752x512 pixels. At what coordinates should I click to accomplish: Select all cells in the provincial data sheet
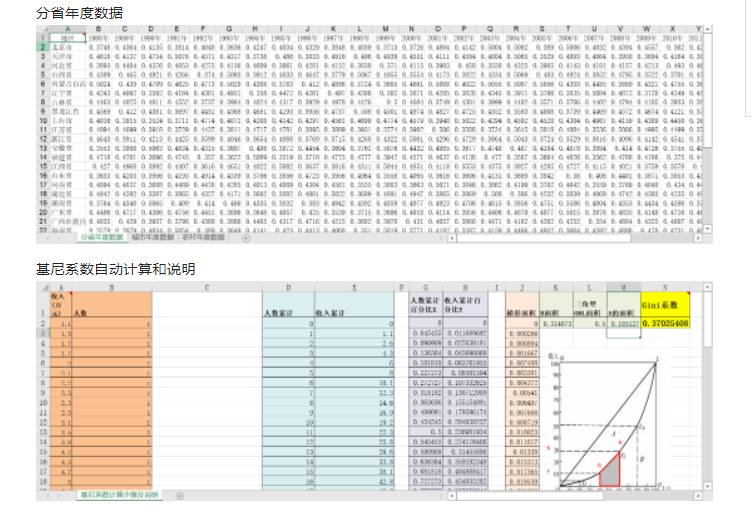pos(43,29)
